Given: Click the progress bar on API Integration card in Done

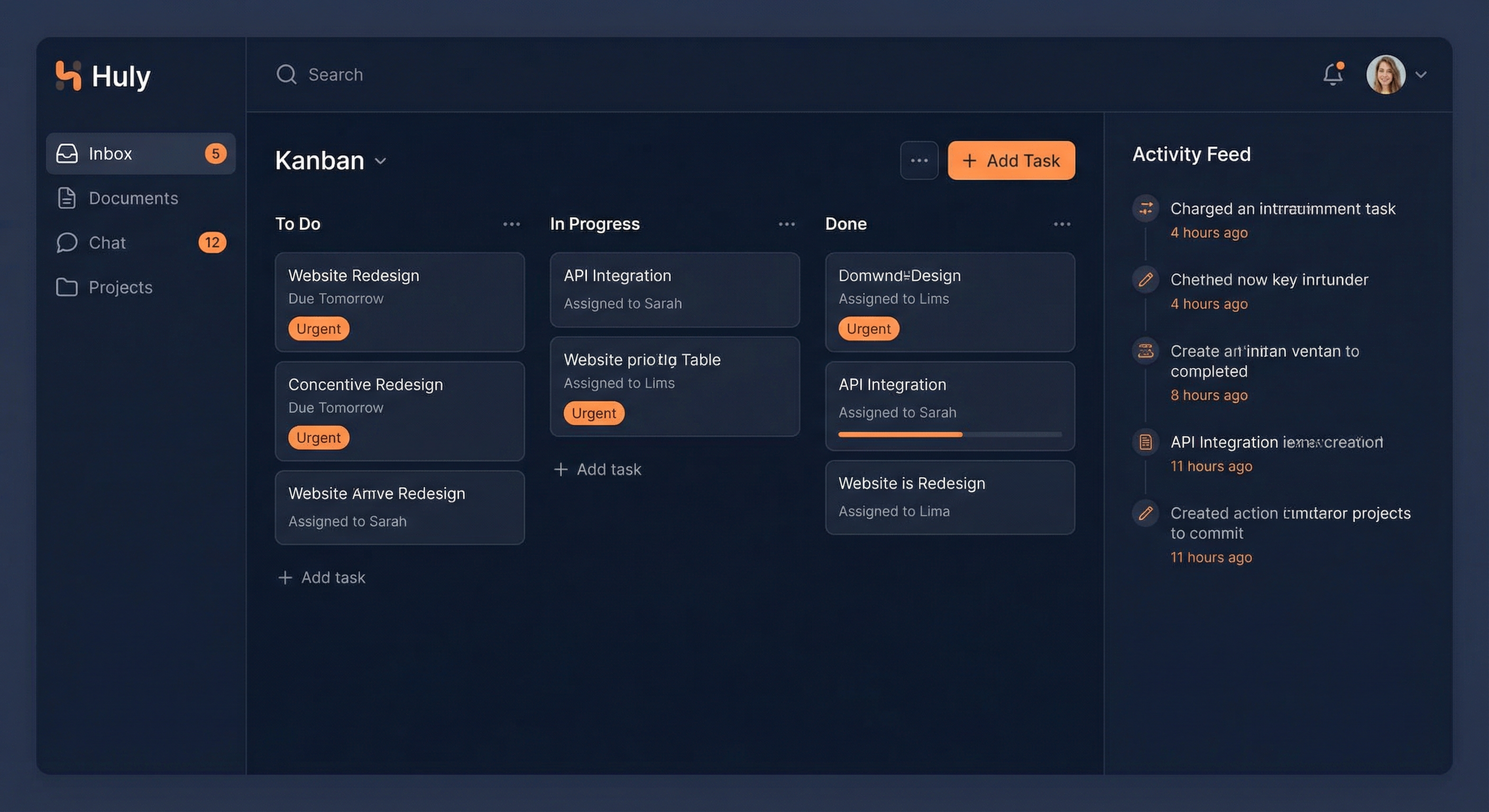Looking at the screenshot, I should click(950, 434).
